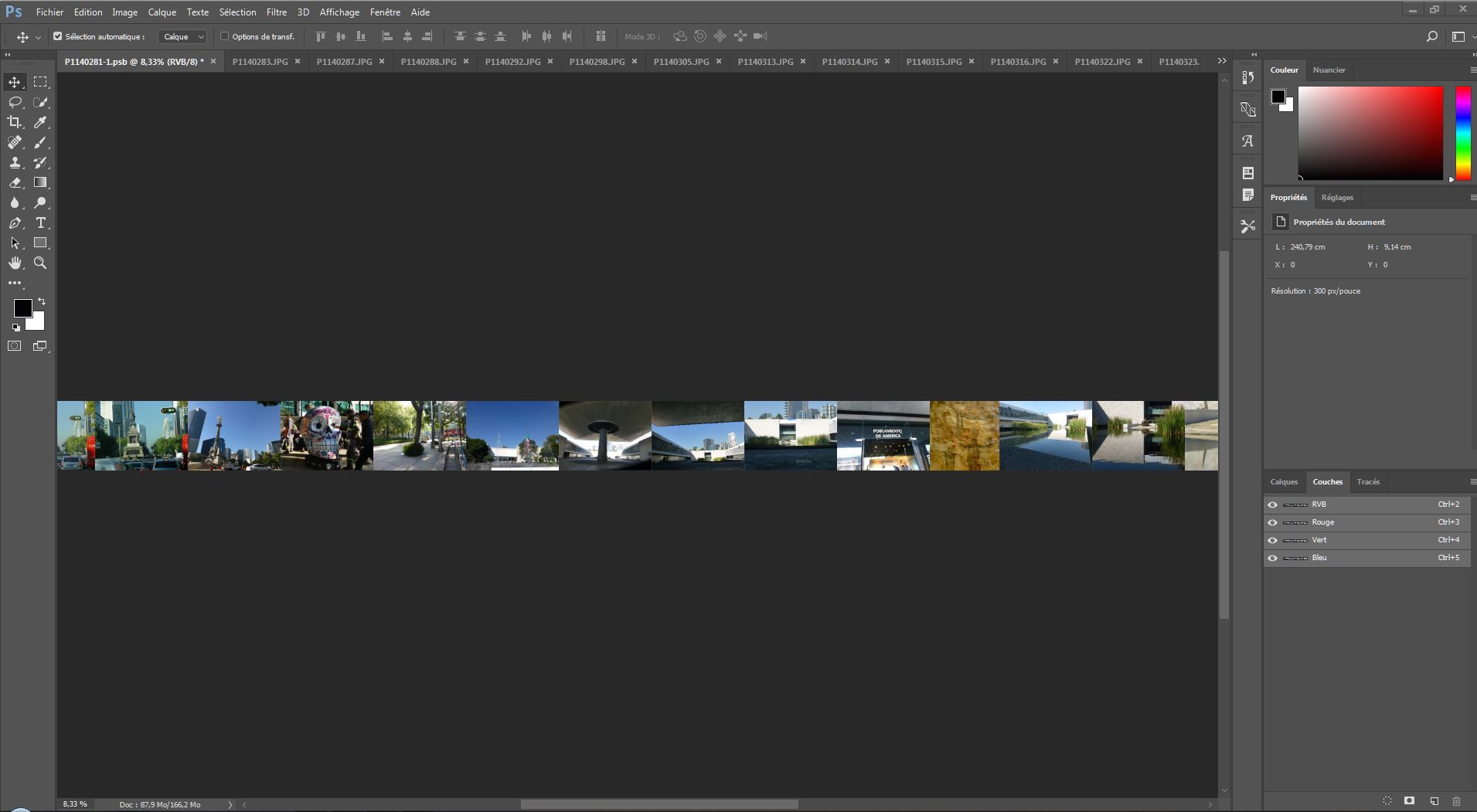Switch to the Calques tab
Image resolution: width=1477 pixels, height=812 pixels.
coord(1284,481)
